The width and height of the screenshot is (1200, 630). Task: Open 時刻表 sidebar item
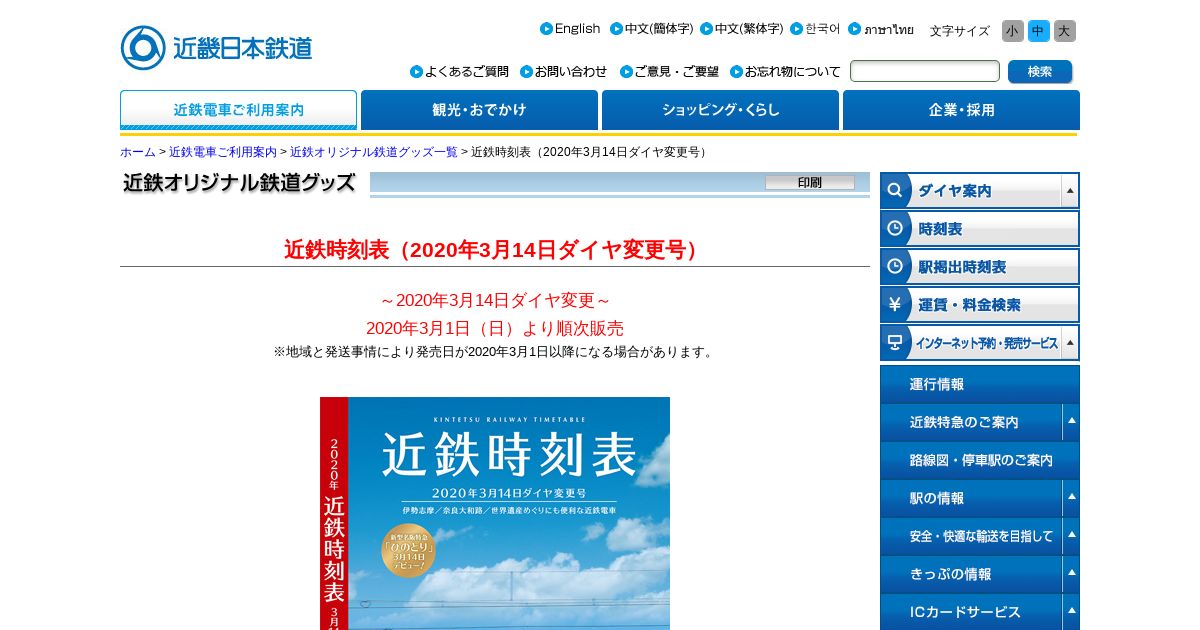[980, 228]
